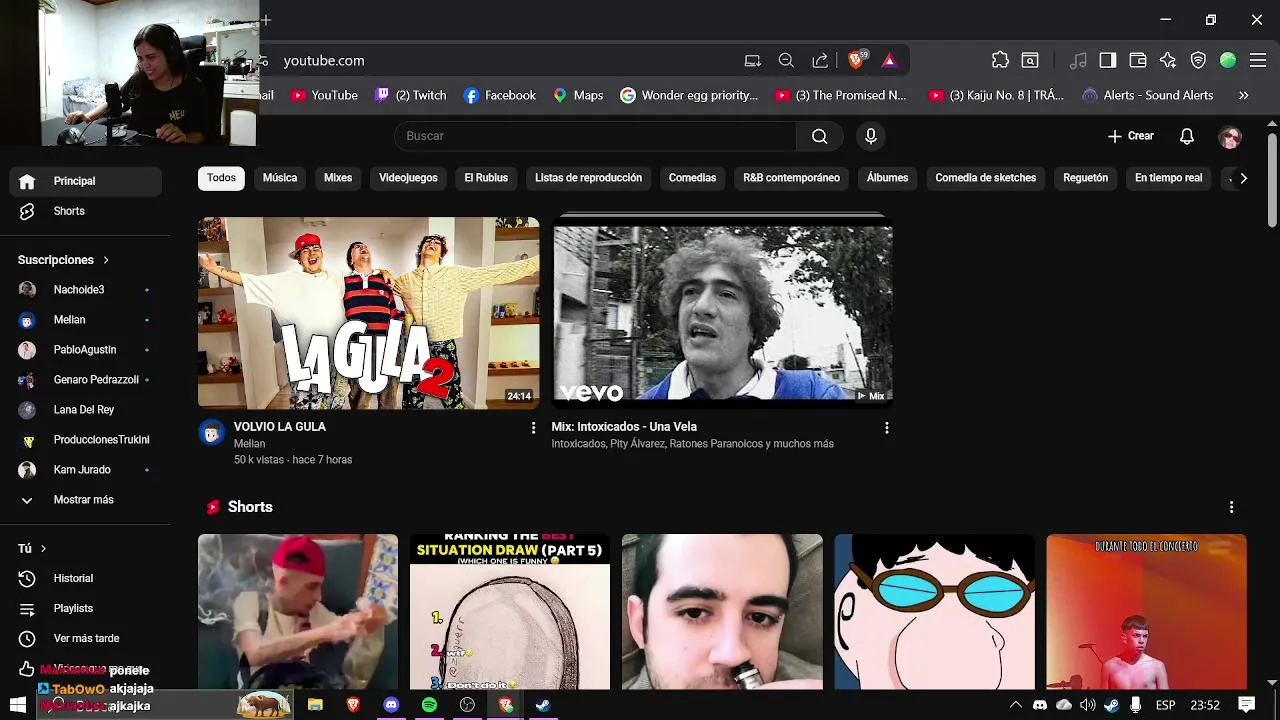
Task: Expand Mostrar más subscriptions
Action: [x=85, y=500]
